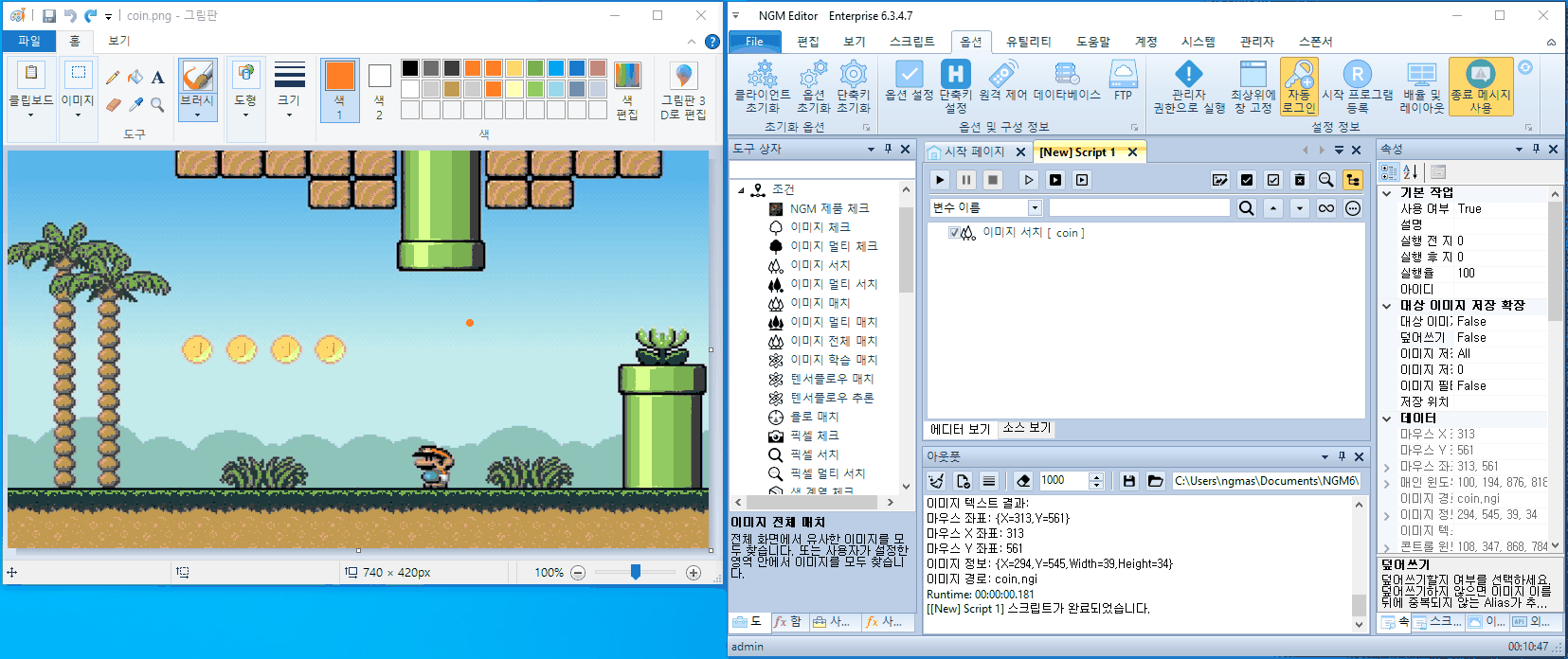Adjust Paint zoom slider handle
1568x659 pixels.
point(636,572)
